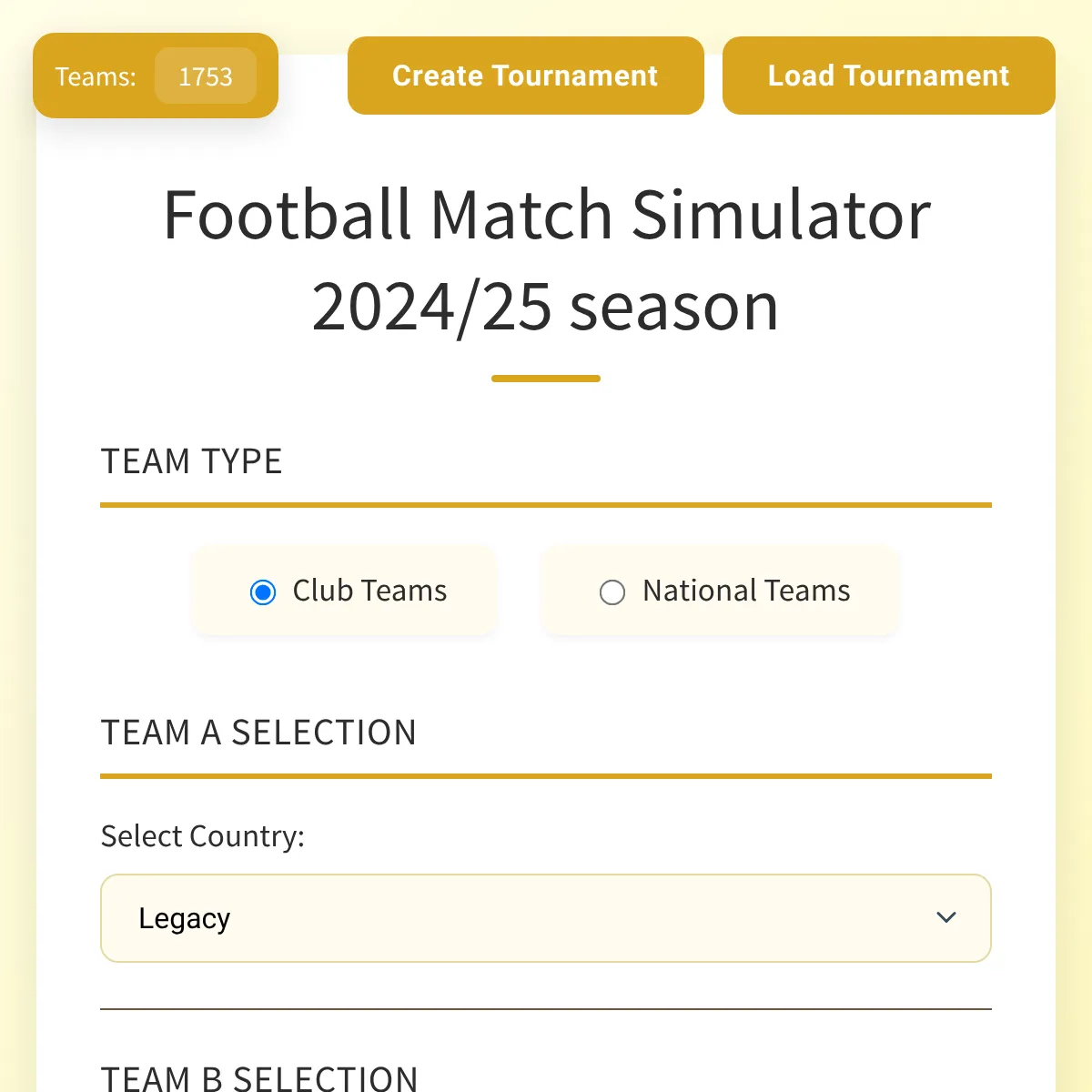Click the Select Country label
The height and width of the screenshot is (1092, 1092).
click(202, 836)
